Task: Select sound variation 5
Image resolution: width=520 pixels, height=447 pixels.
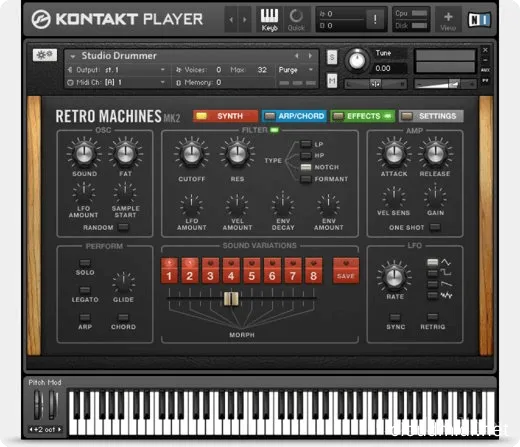Action: (x=252, y=271)
